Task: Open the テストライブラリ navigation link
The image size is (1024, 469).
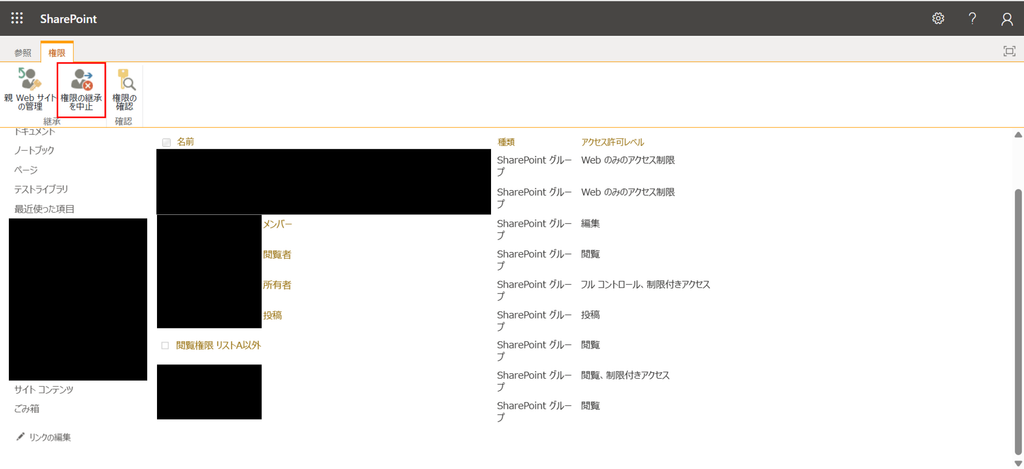Action: tap(42, 189)
